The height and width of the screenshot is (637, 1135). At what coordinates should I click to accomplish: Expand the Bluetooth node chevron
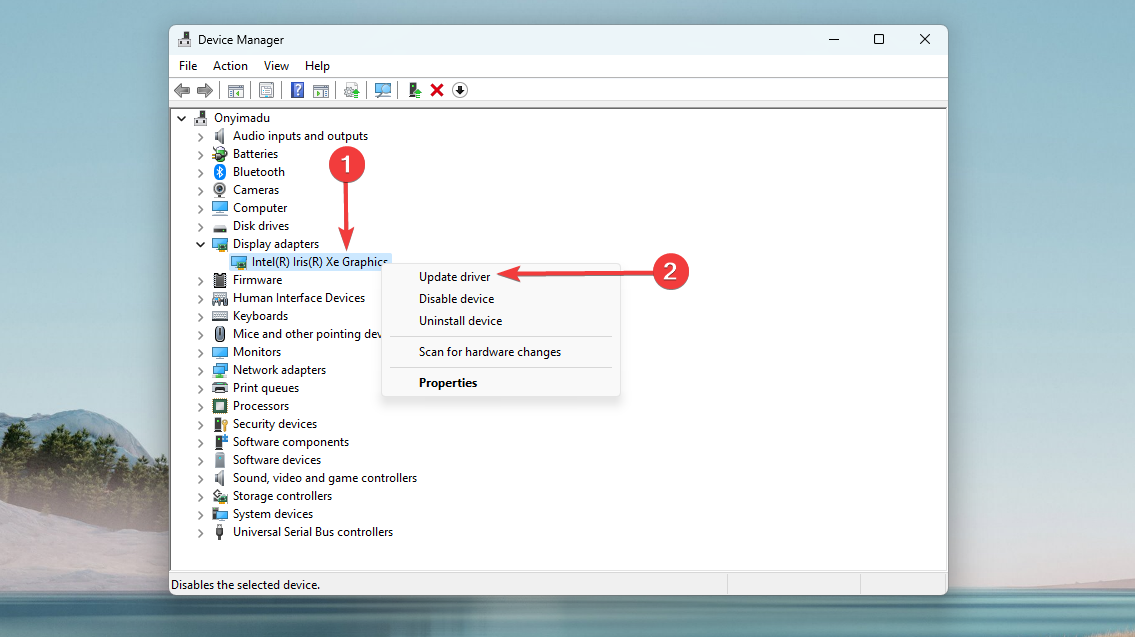(201, 172)
